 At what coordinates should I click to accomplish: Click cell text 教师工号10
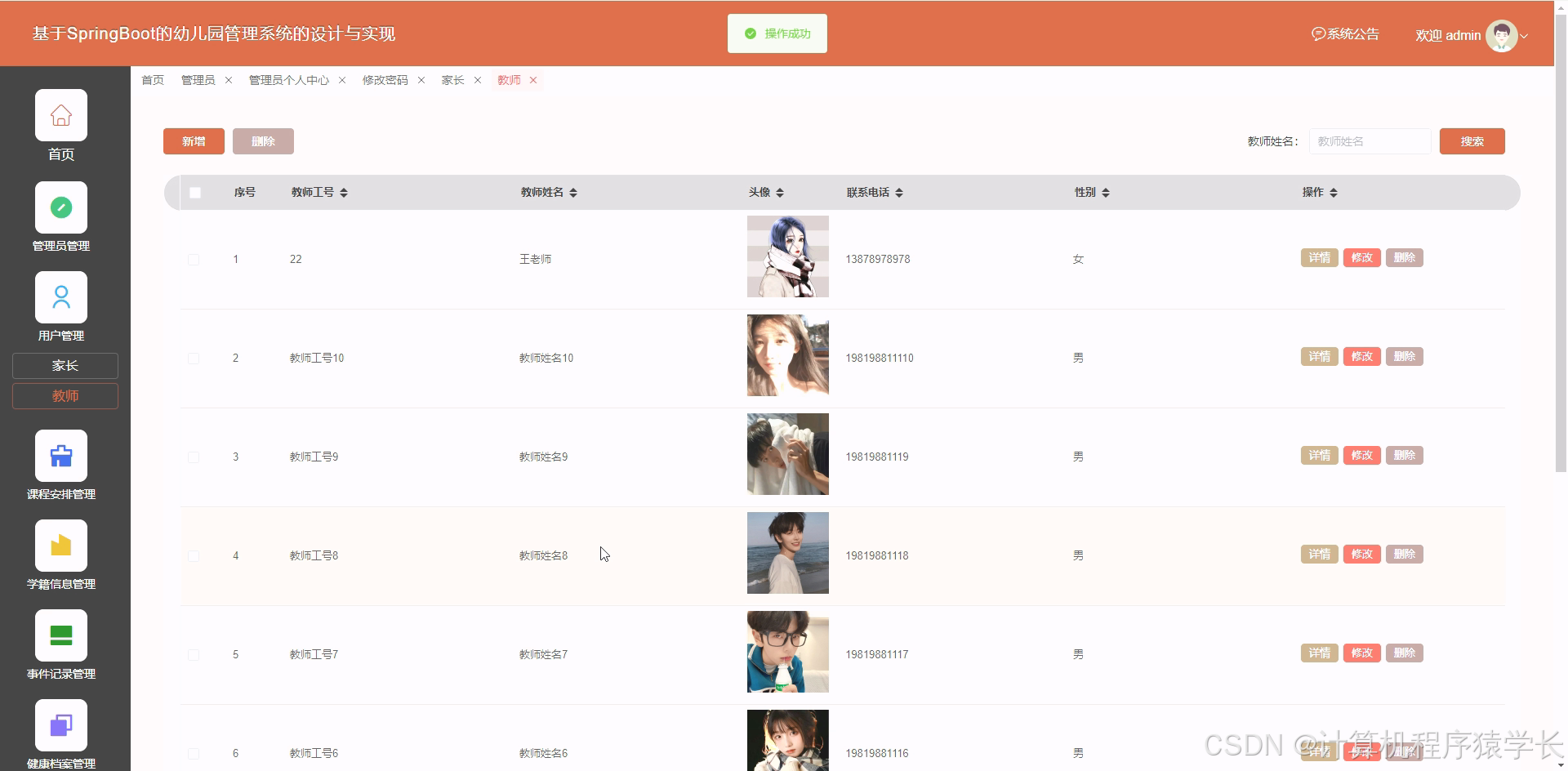[x=317, y=359]
